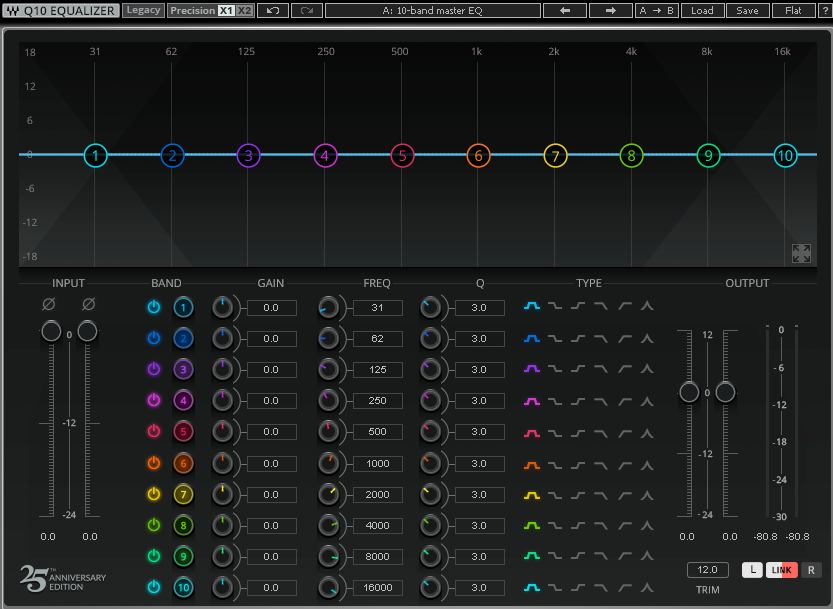Click band 10 node on the EQ graph
The image size is (833, 609).
785,156
